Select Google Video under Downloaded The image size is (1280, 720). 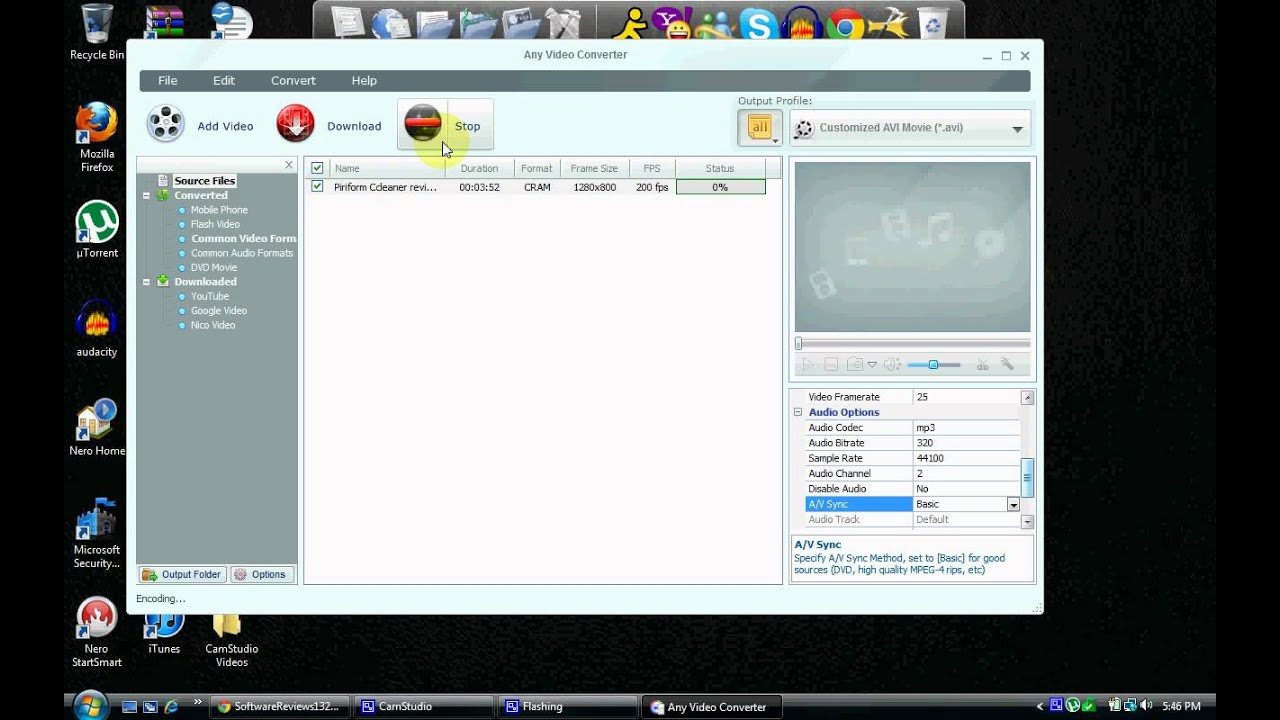click(x=219, y=311)
